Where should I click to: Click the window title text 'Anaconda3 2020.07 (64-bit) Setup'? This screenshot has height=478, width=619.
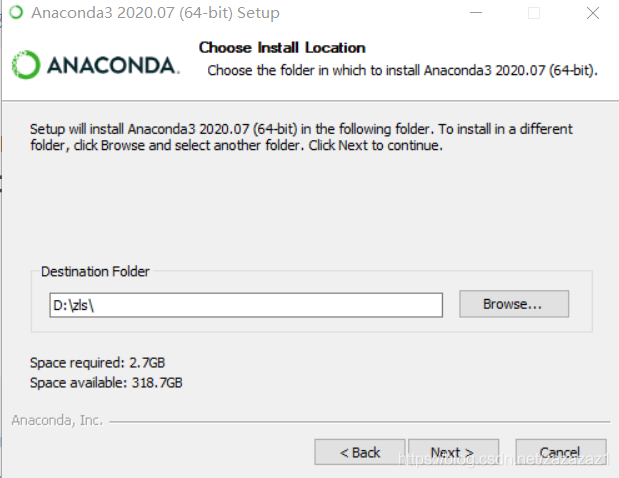click(155, 13)
